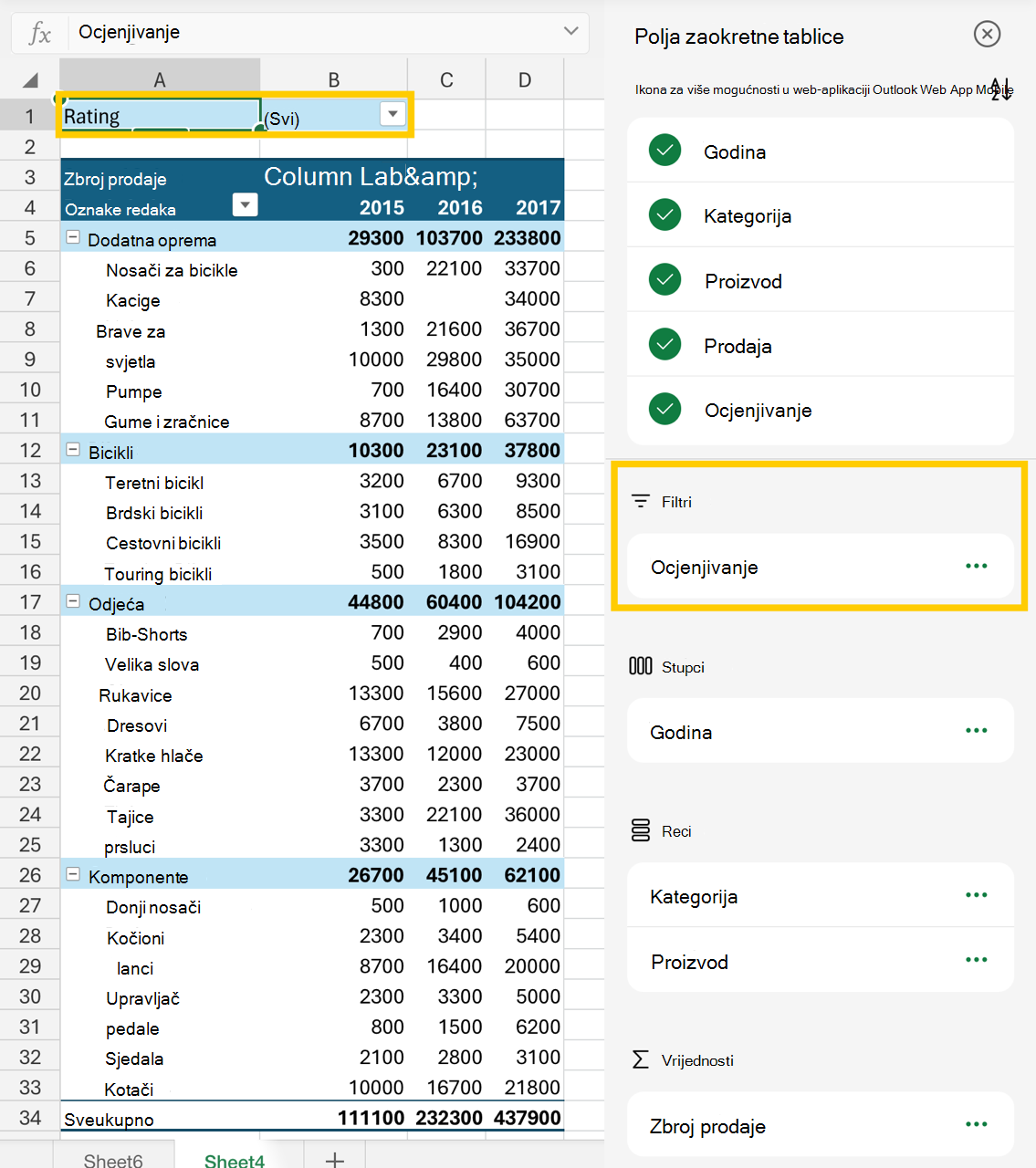Viewport: 1036px width, 1168px height.
Task: Open more options for Godina column field
Action: click(977, 730)
